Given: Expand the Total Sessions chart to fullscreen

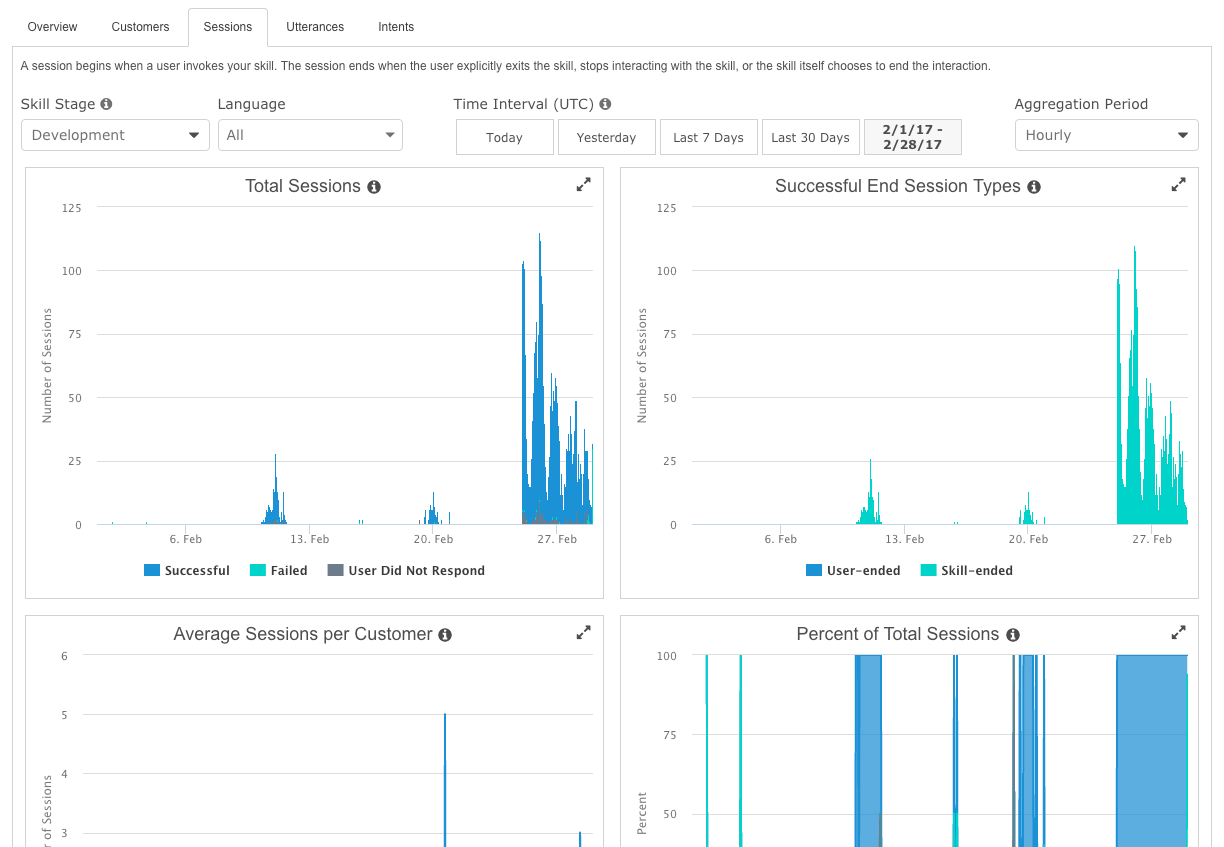Looking at the screenshot, I should pos(584,184).
